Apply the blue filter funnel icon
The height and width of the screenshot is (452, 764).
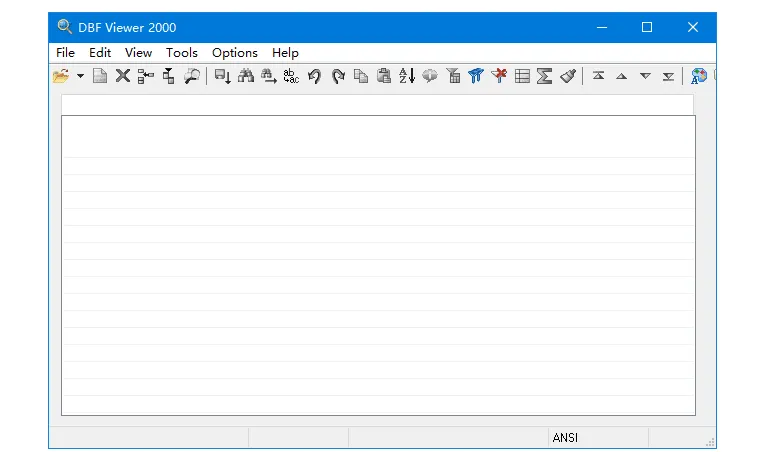[476, 76]
